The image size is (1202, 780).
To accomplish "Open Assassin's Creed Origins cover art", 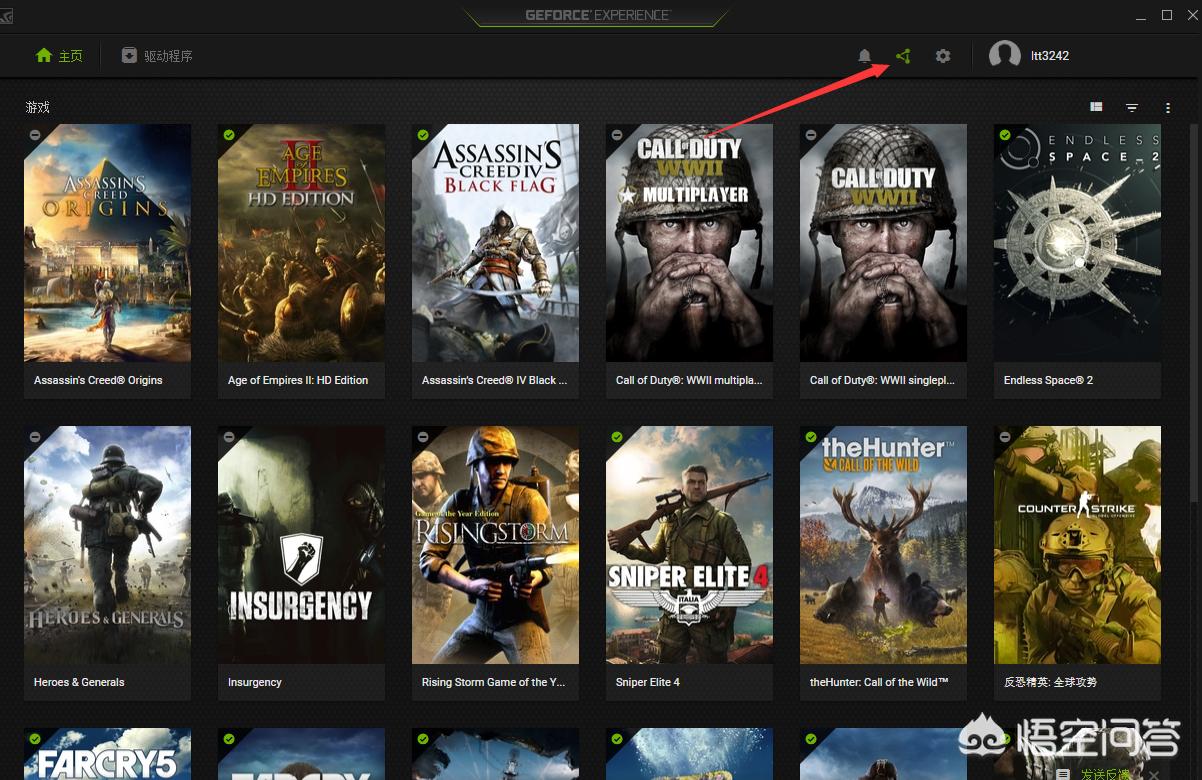I will [107, 243].
